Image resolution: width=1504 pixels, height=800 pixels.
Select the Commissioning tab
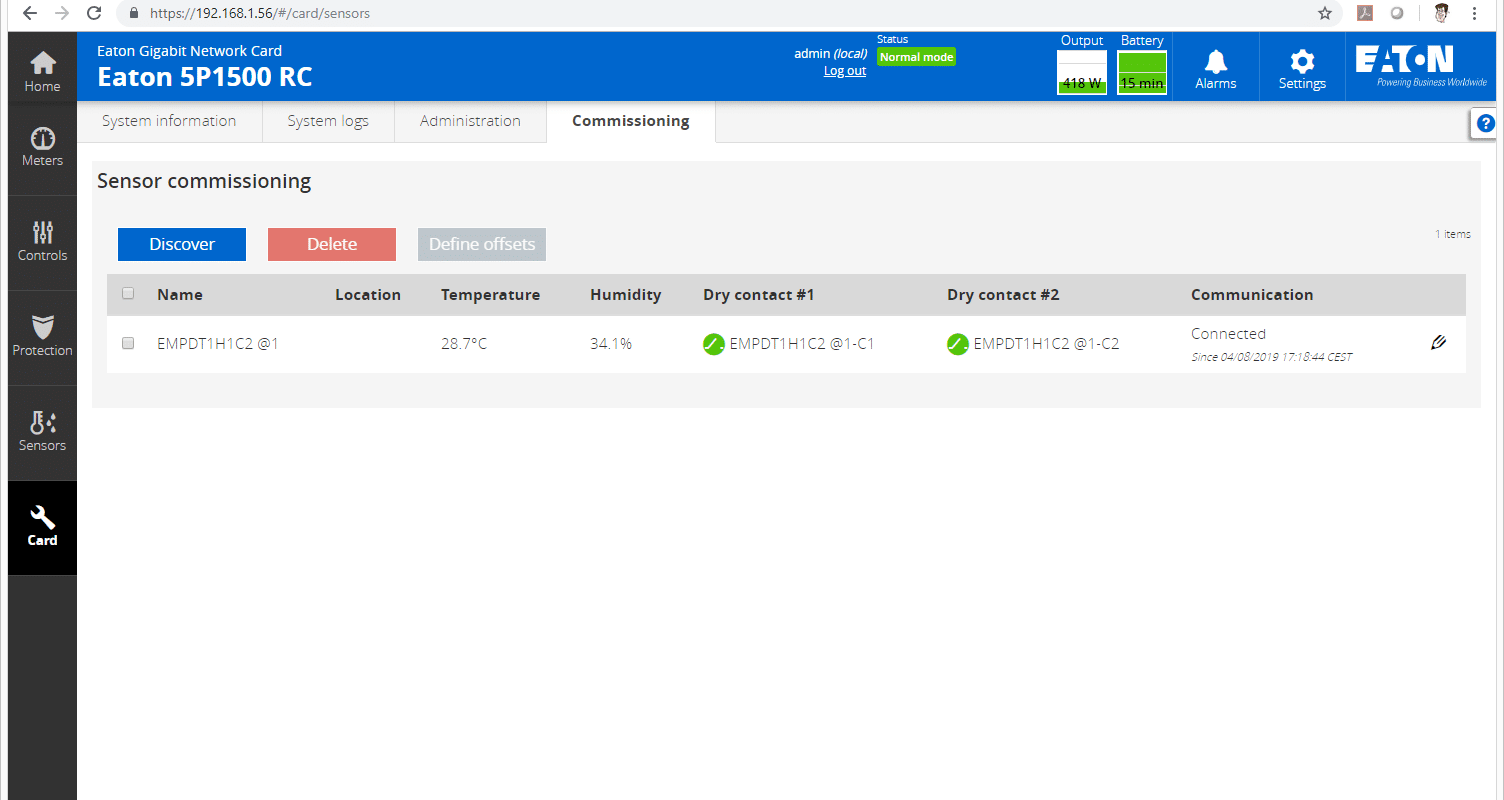click(631, 121)
